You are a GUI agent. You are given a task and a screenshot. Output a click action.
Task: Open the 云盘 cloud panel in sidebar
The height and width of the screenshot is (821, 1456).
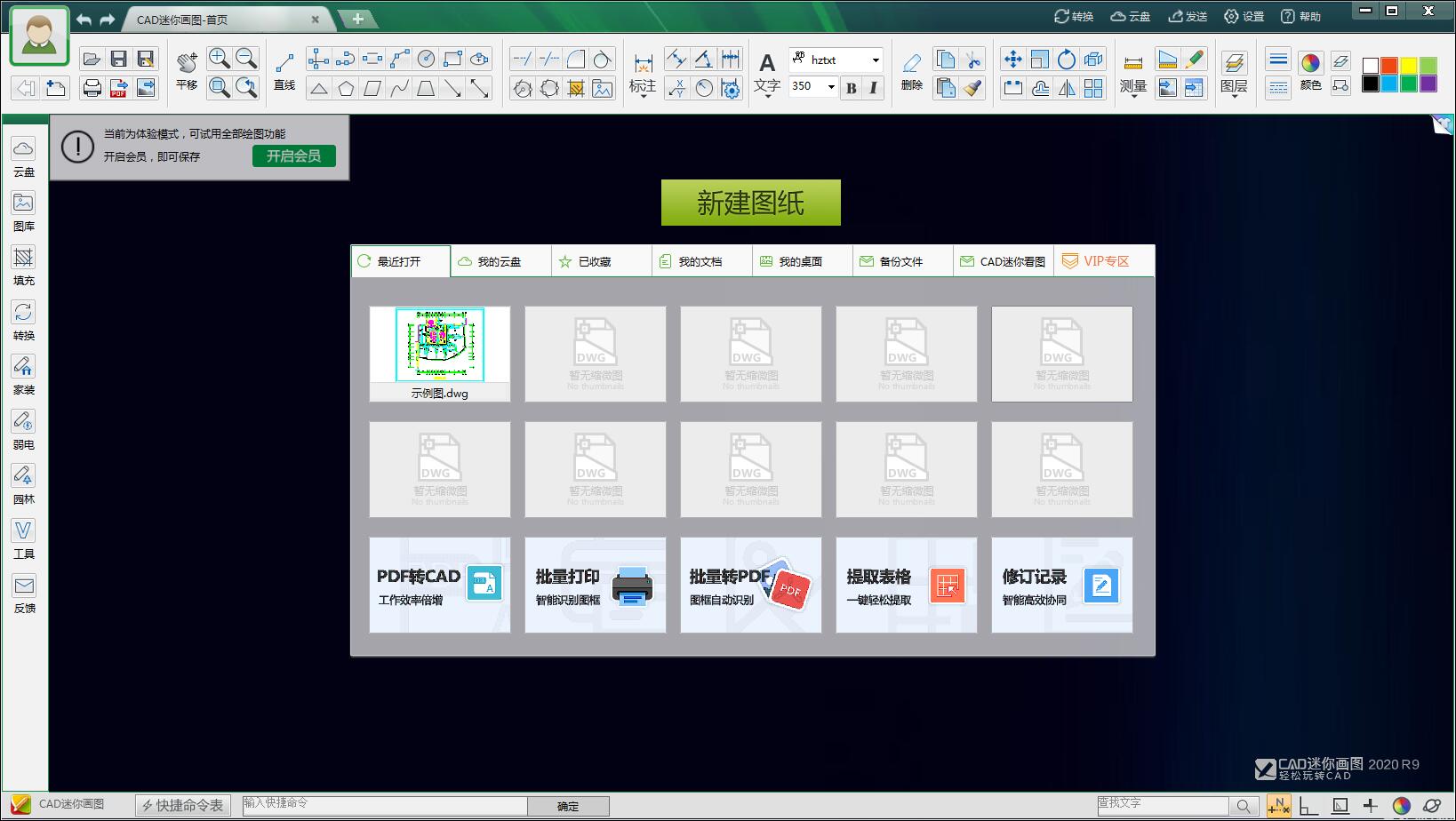pos(24,157)
